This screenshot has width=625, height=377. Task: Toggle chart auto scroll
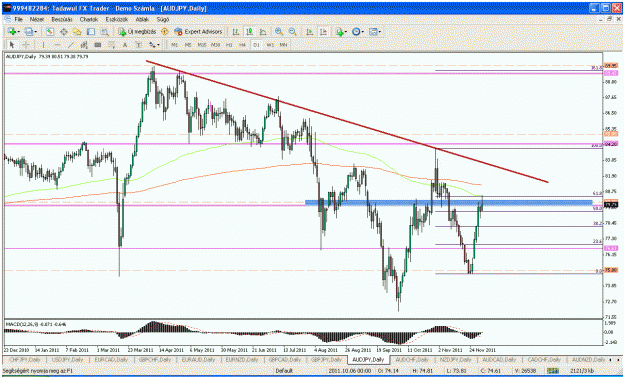(x=310, y=31)
